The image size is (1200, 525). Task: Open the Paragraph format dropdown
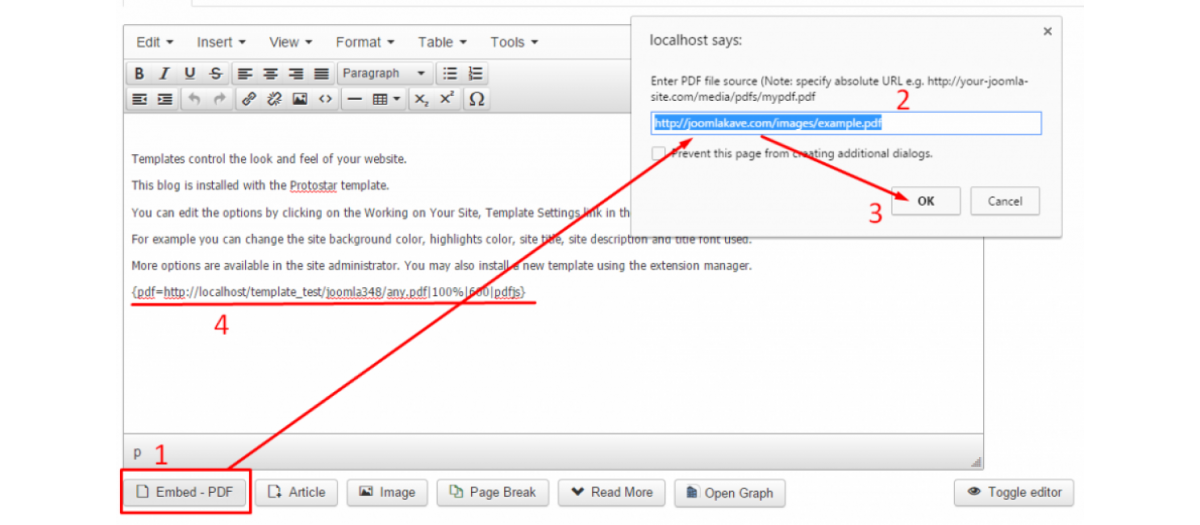point(385,73)
